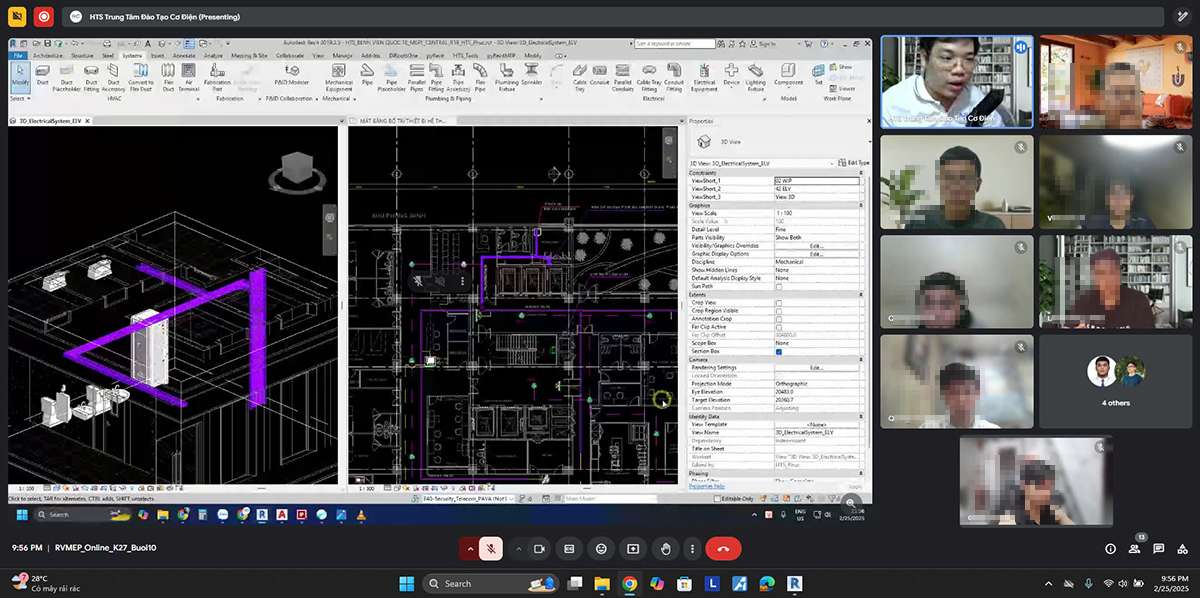1200x598 pixels.
Task: Select the Parallel Pipes tool
Action: tap(416, 78)
